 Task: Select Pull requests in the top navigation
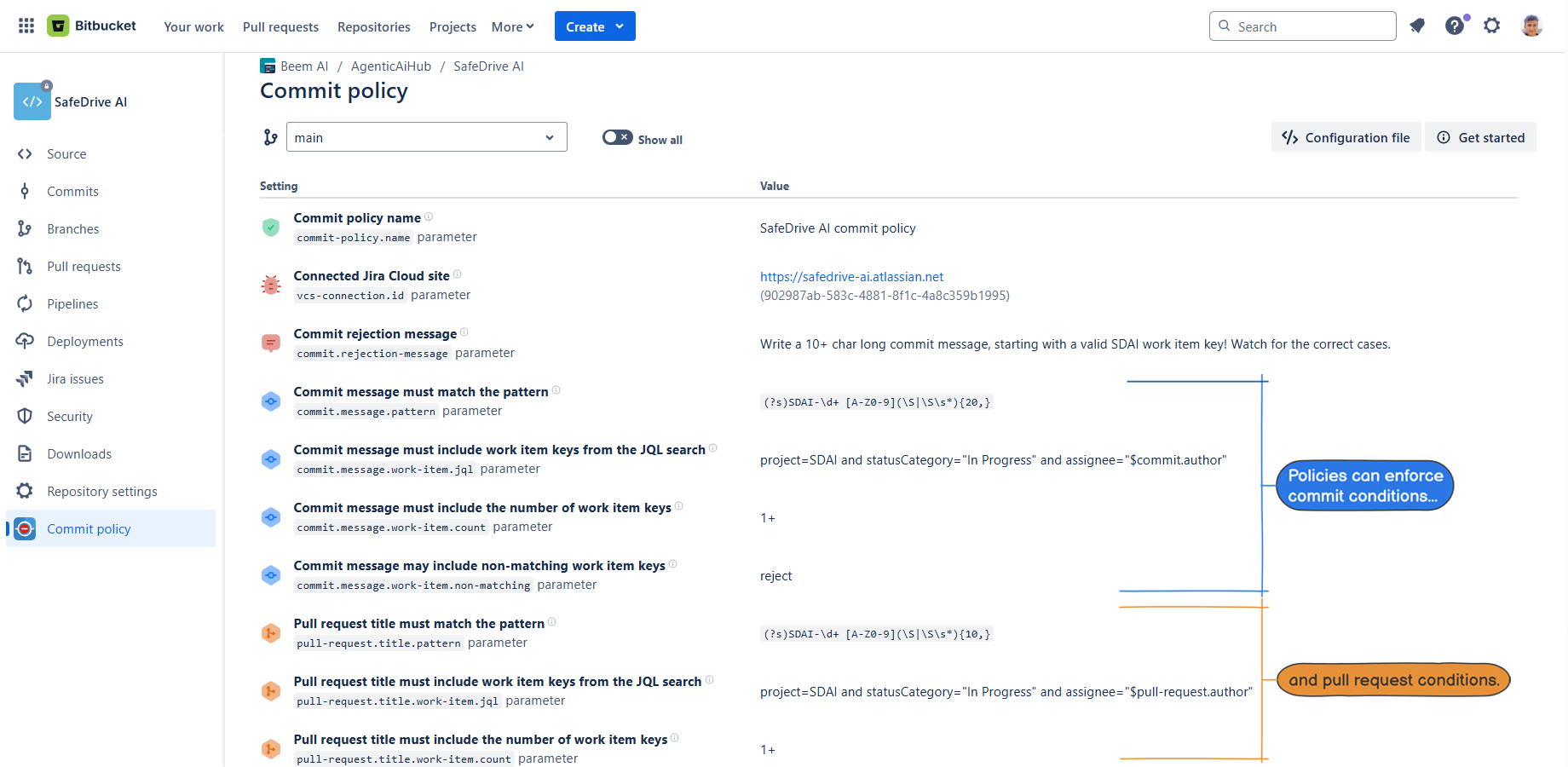coord(280,26)
